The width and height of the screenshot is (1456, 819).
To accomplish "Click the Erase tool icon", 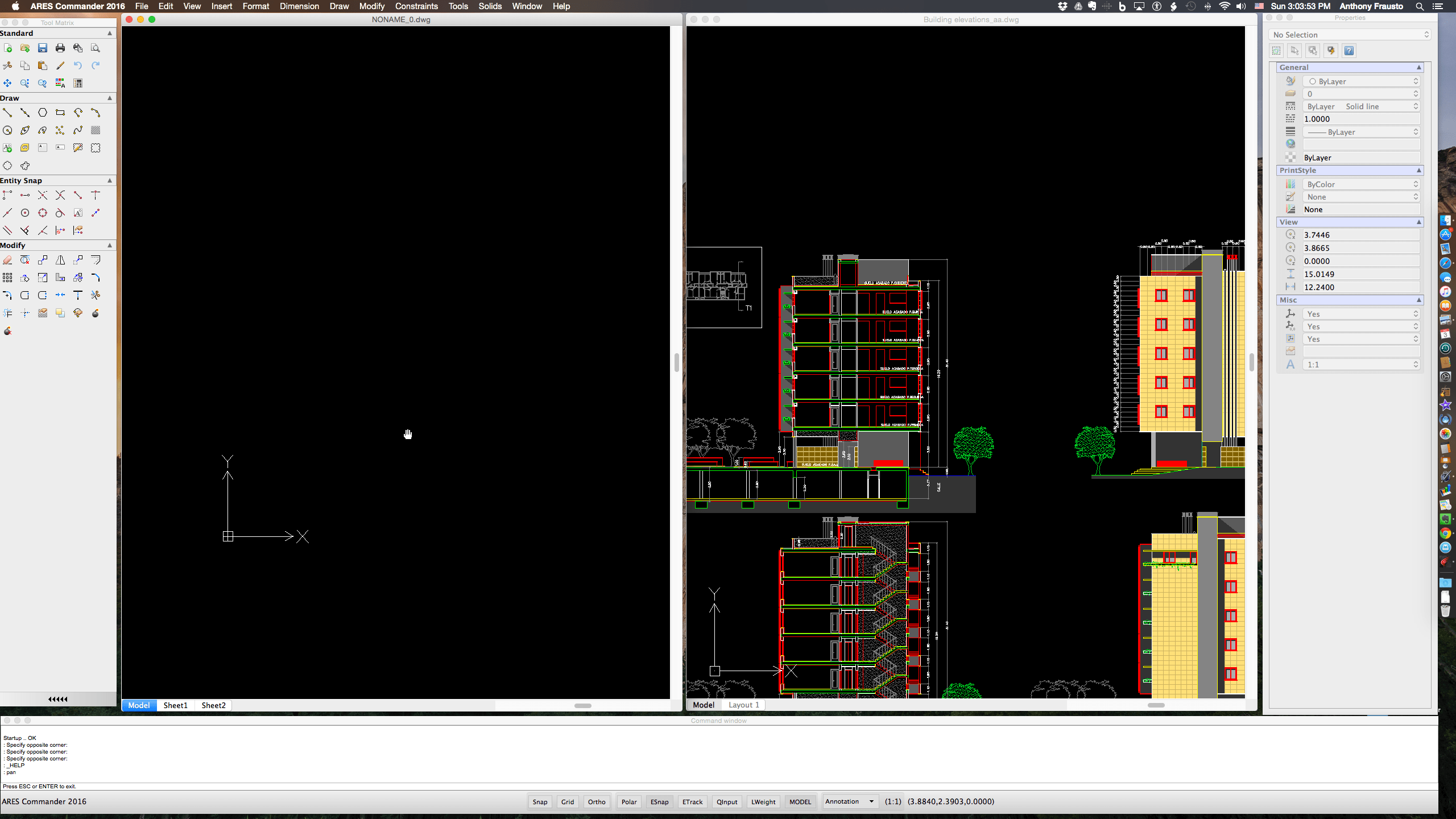I will point(7,260).
